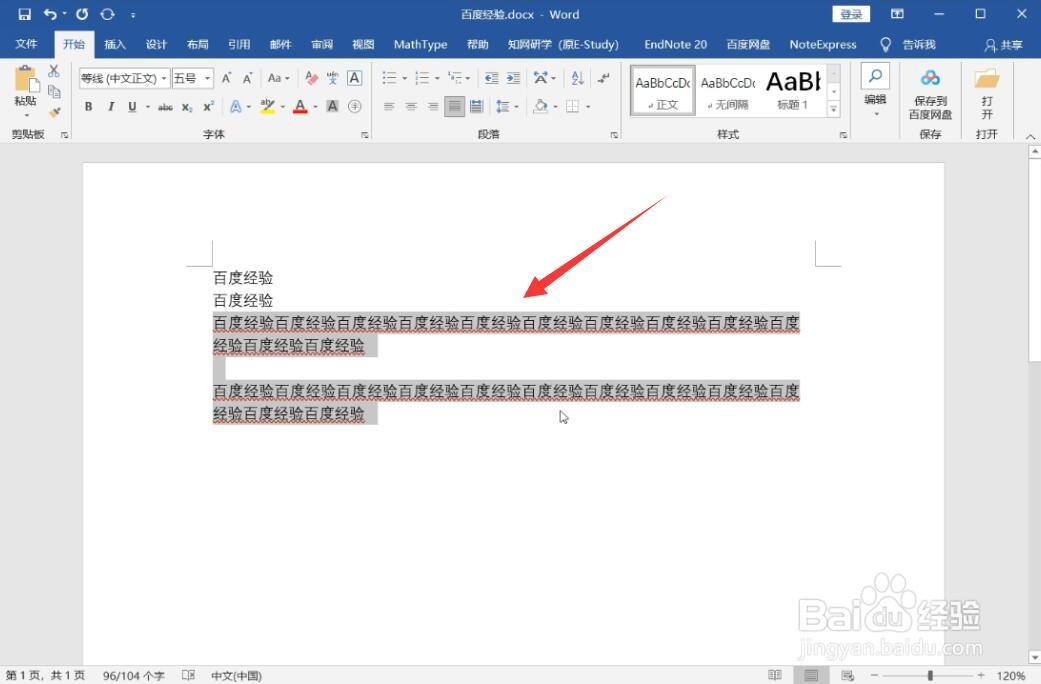The image size is (1041, 684).
Task: Apply the bullet list icon
Action: [x=388, y=79]
